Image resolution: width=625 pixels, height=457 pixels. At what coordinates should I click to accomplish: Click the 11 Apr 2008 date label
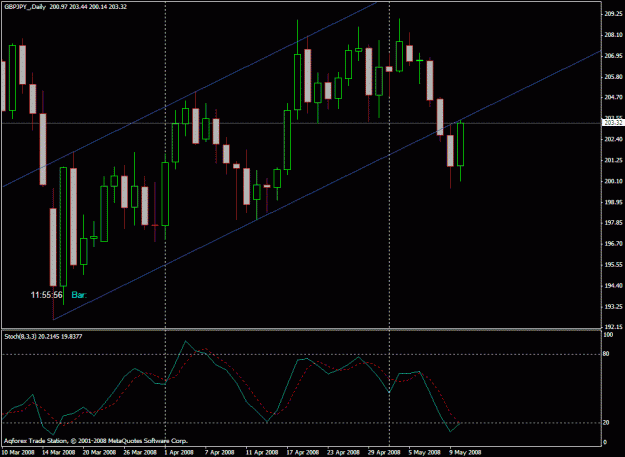tap(262, 453)
